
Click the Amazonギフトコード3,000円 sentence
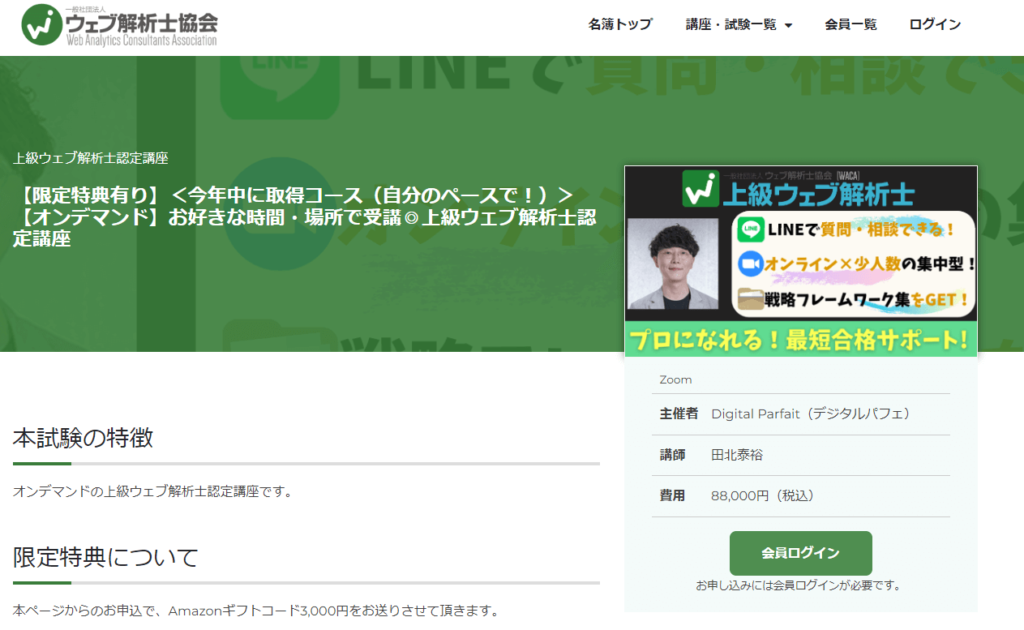click(x=255, y=611)
